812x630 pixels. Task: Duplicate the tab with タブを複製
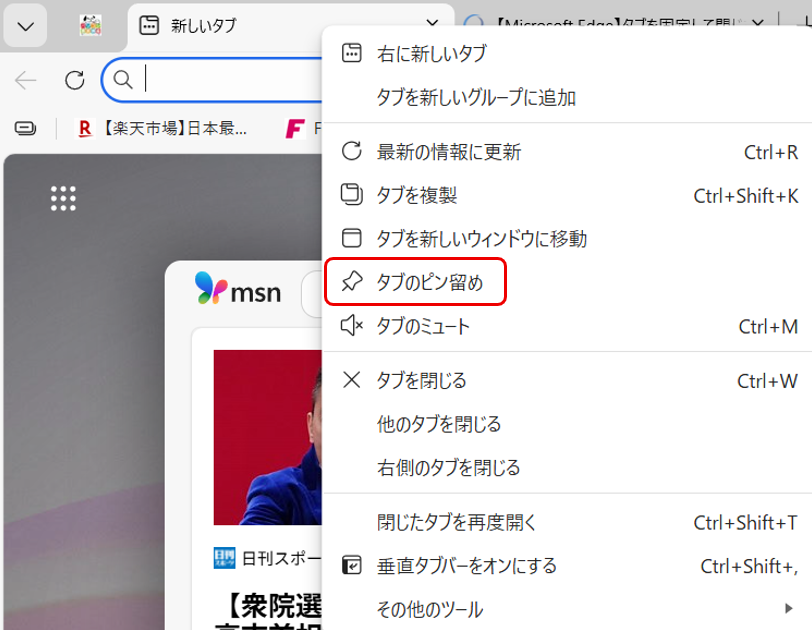tap(416, 195)
